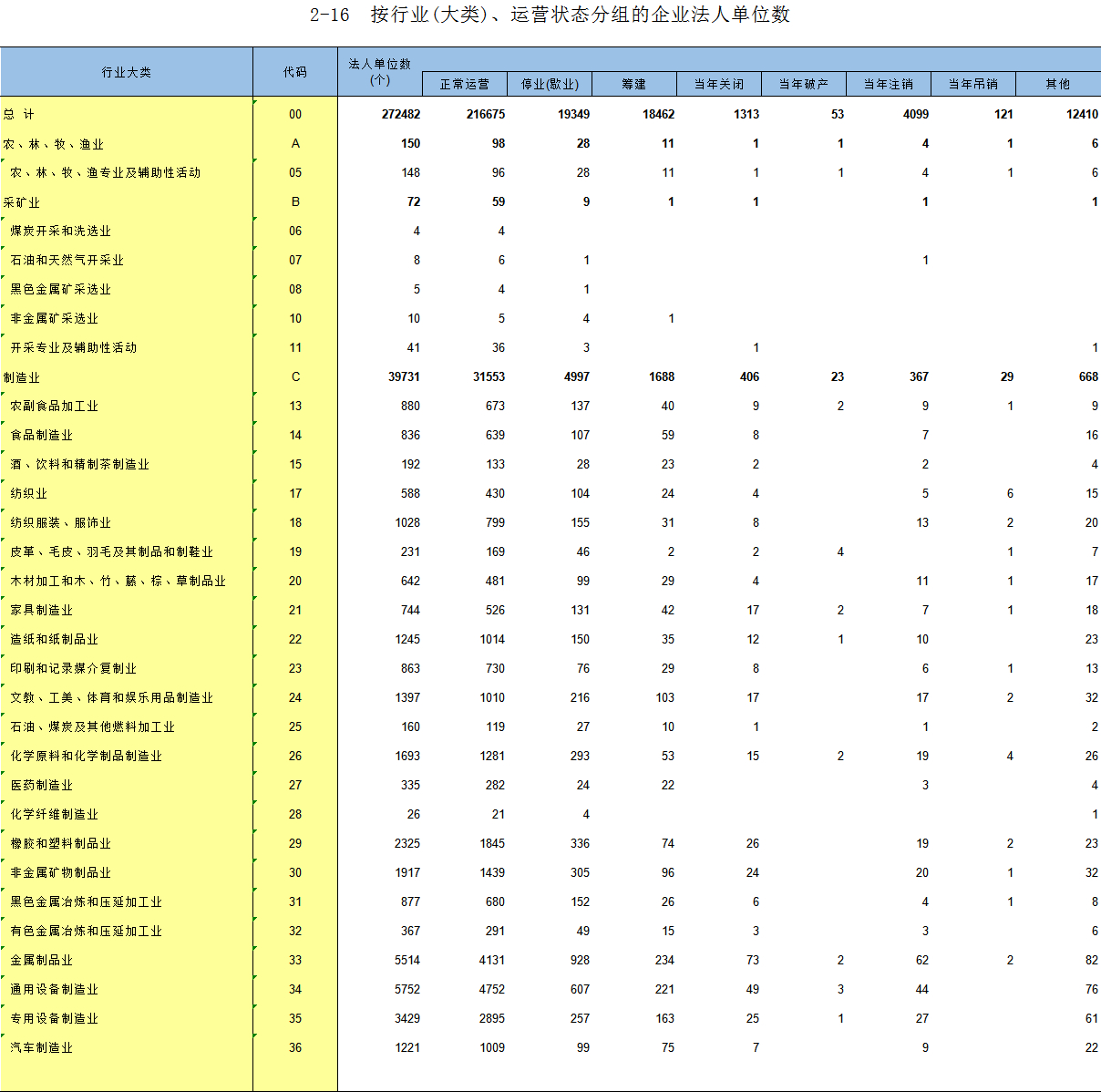Select cell 18462 in the total row
1101x1092 pixels.
coord(659,114)
